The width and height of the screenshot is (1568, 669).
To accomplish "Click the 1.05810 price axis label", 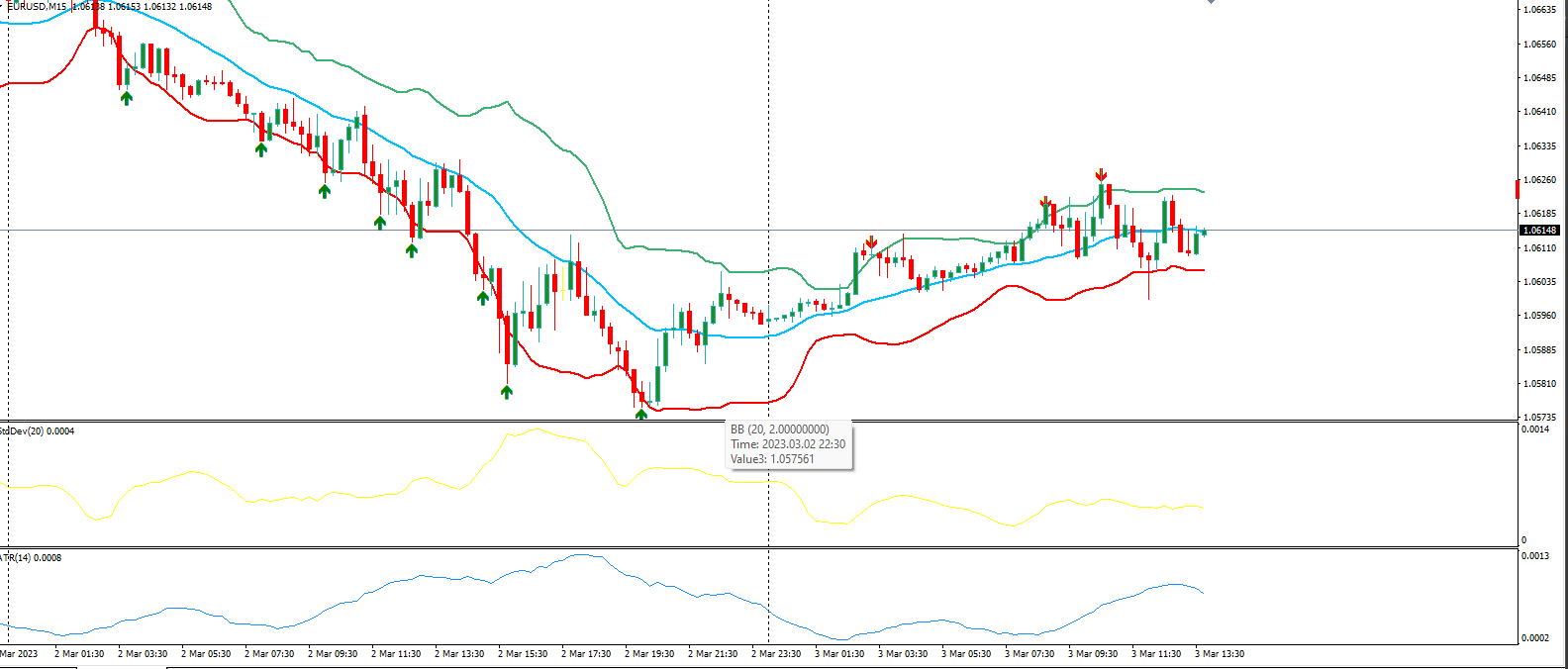I will [1539, 383].
